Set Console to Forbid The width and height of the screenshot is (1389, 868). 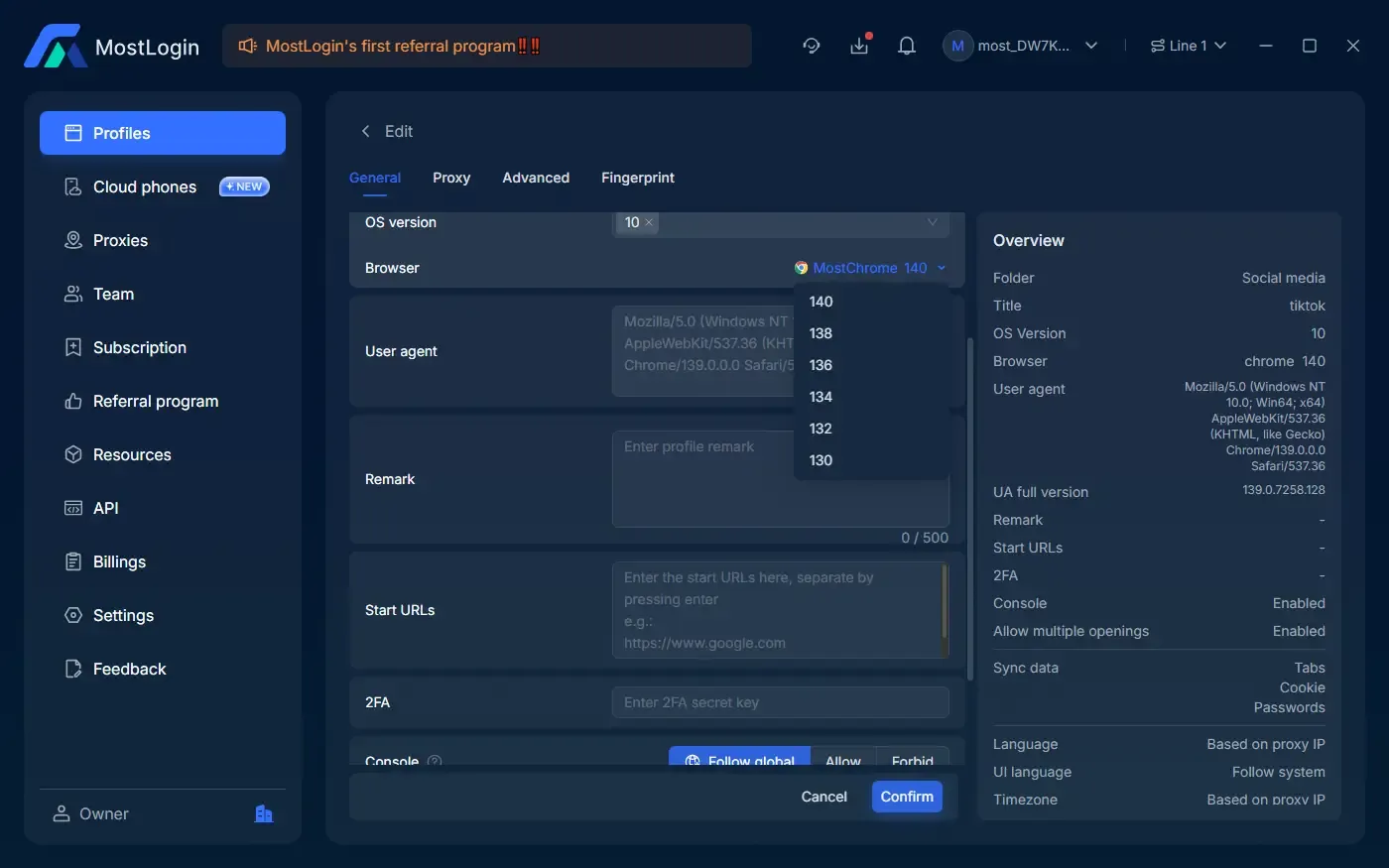click(x=912, y=760)
